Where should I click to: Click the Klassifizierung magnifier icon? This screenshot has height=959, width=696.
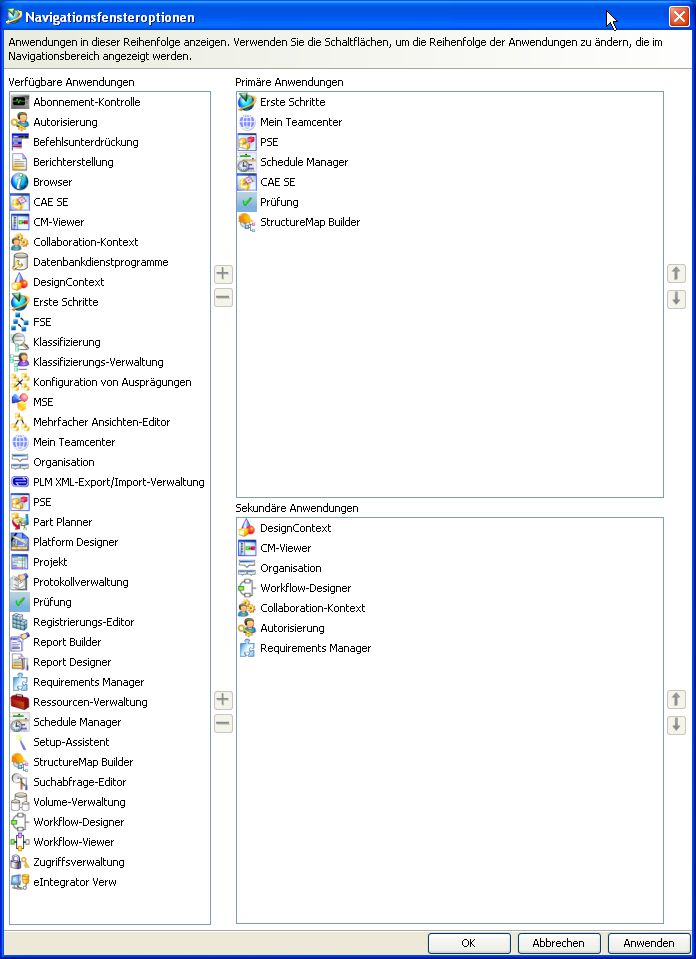pyautogui.click(x=20, y=342)
